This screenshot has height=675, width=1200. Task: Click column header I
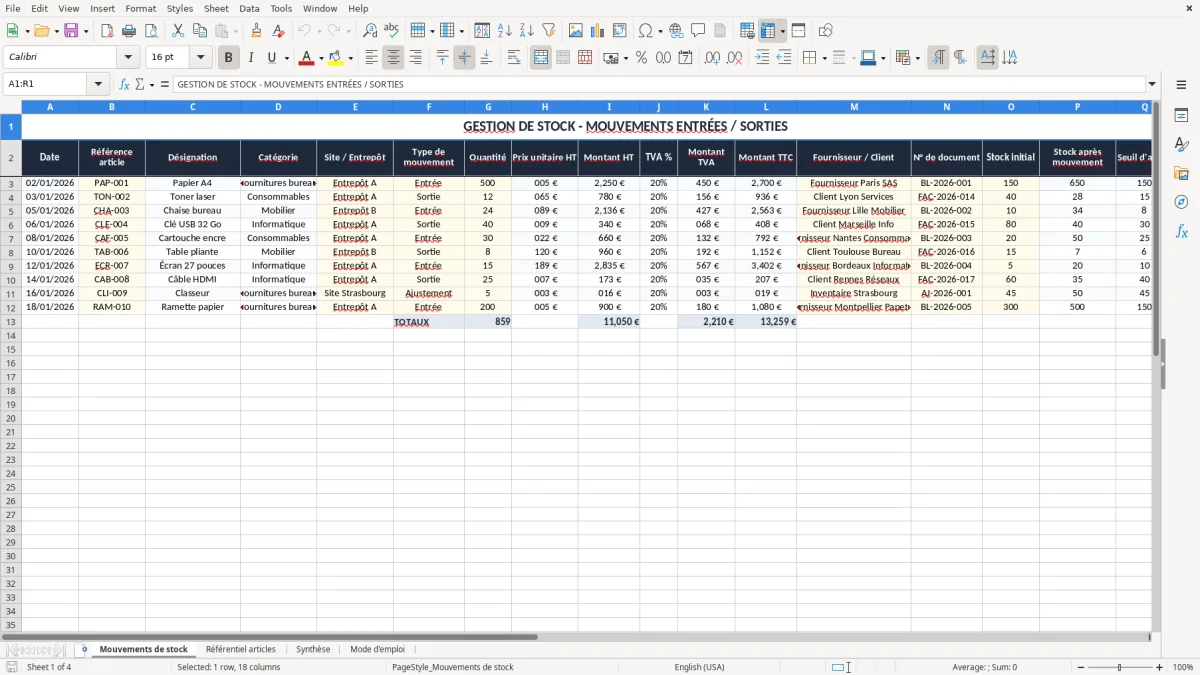point(609,106)
